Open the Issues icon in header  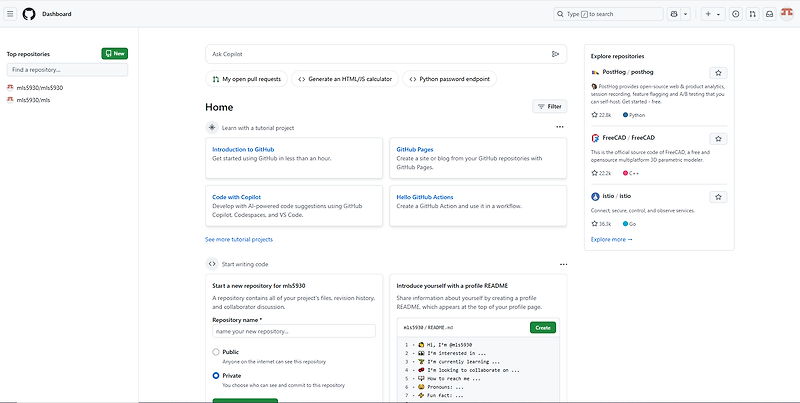coord(735,14)
